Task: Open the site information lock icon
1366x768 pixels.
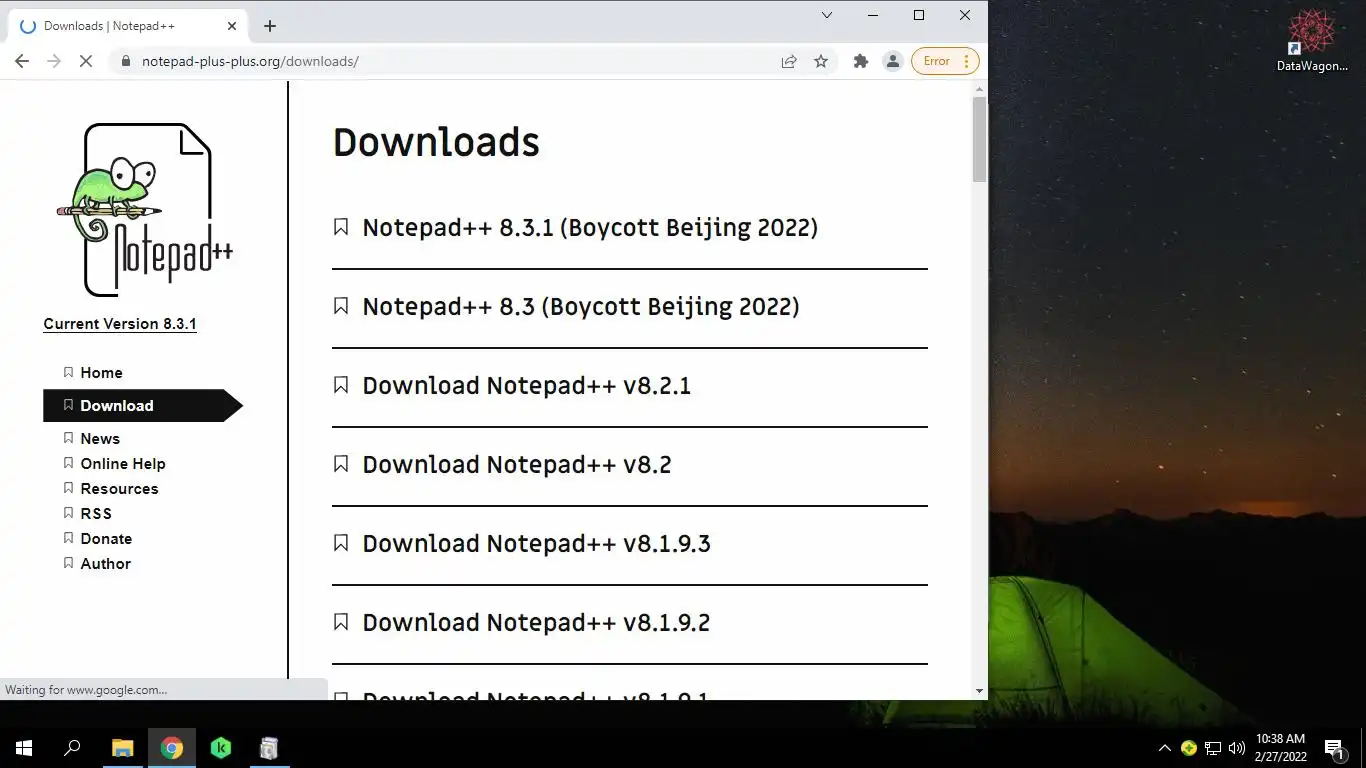Action: (x=126, y=61)
